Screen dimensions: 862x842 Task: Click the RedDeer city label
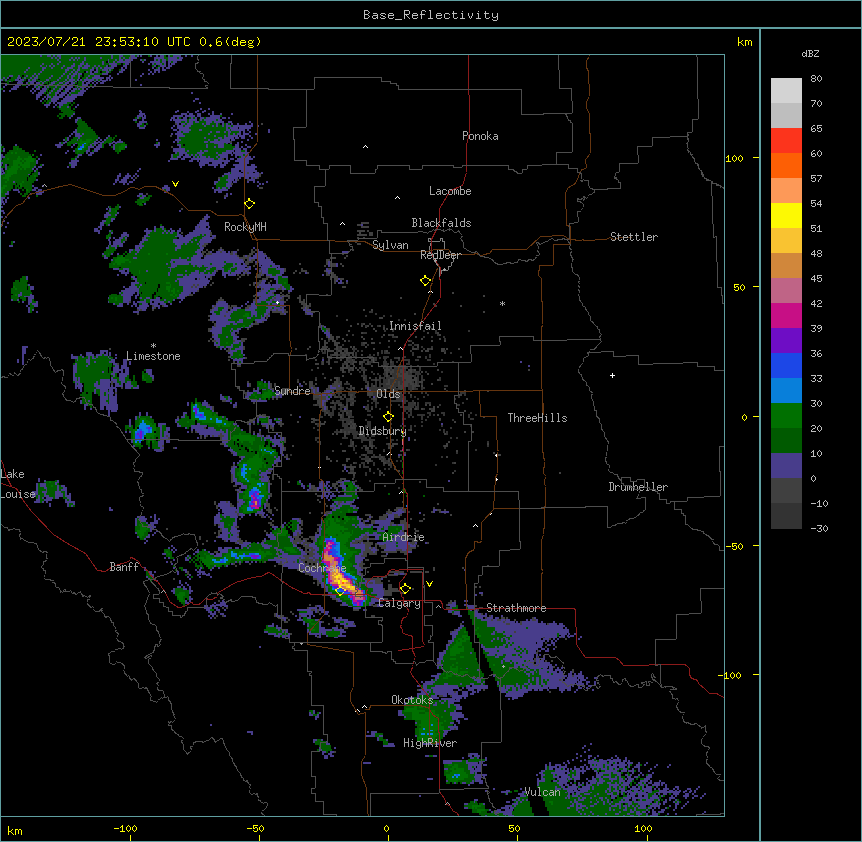click(440, 255)
